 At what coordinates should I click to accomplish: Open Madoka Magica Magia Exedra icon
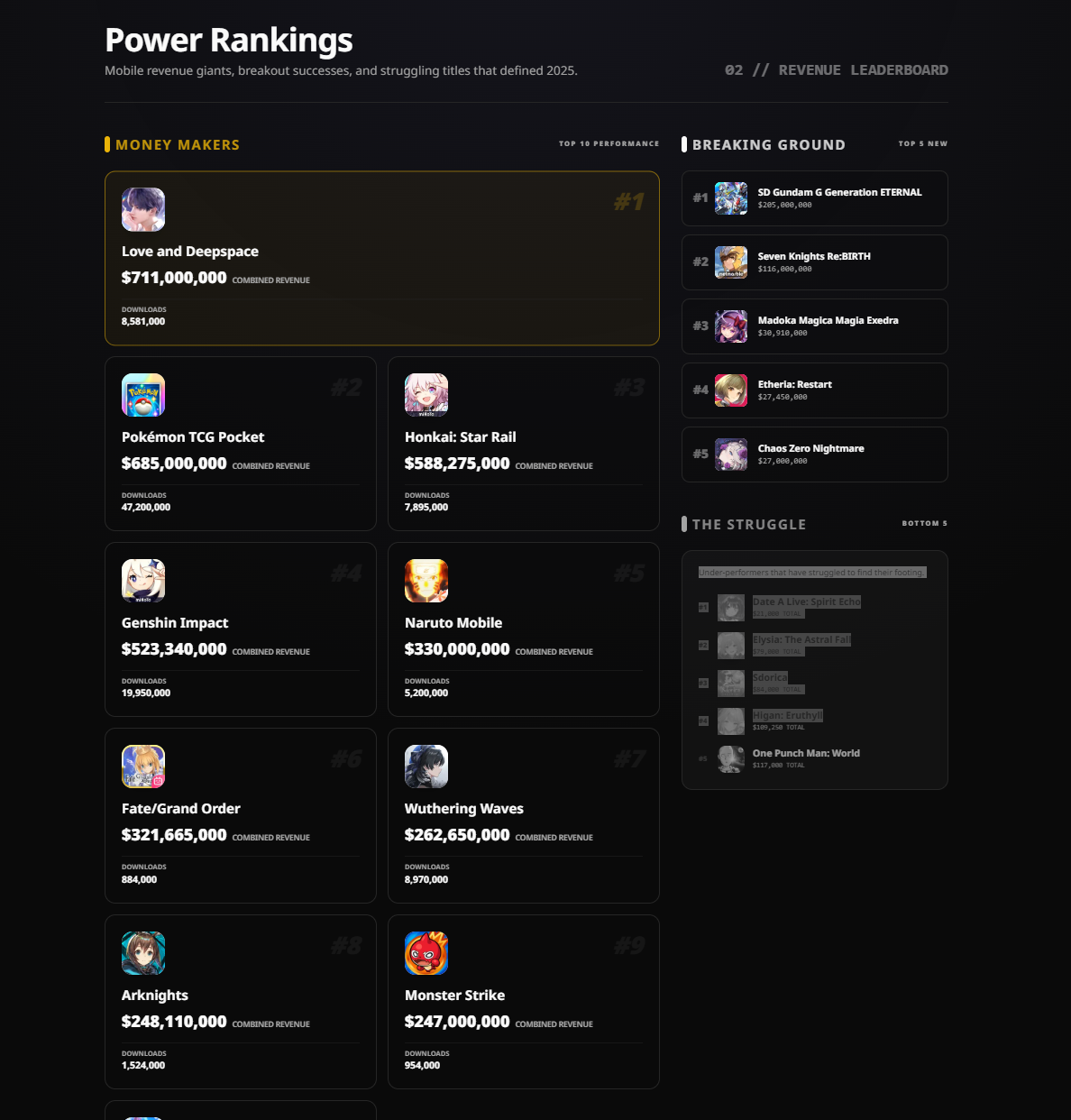click(x=731, y=326)
